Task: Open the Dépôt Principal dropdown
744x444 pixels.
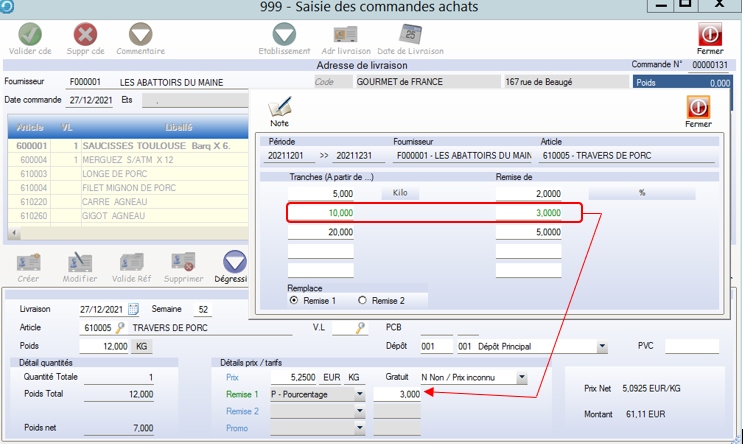Action: tap(602, 347)
